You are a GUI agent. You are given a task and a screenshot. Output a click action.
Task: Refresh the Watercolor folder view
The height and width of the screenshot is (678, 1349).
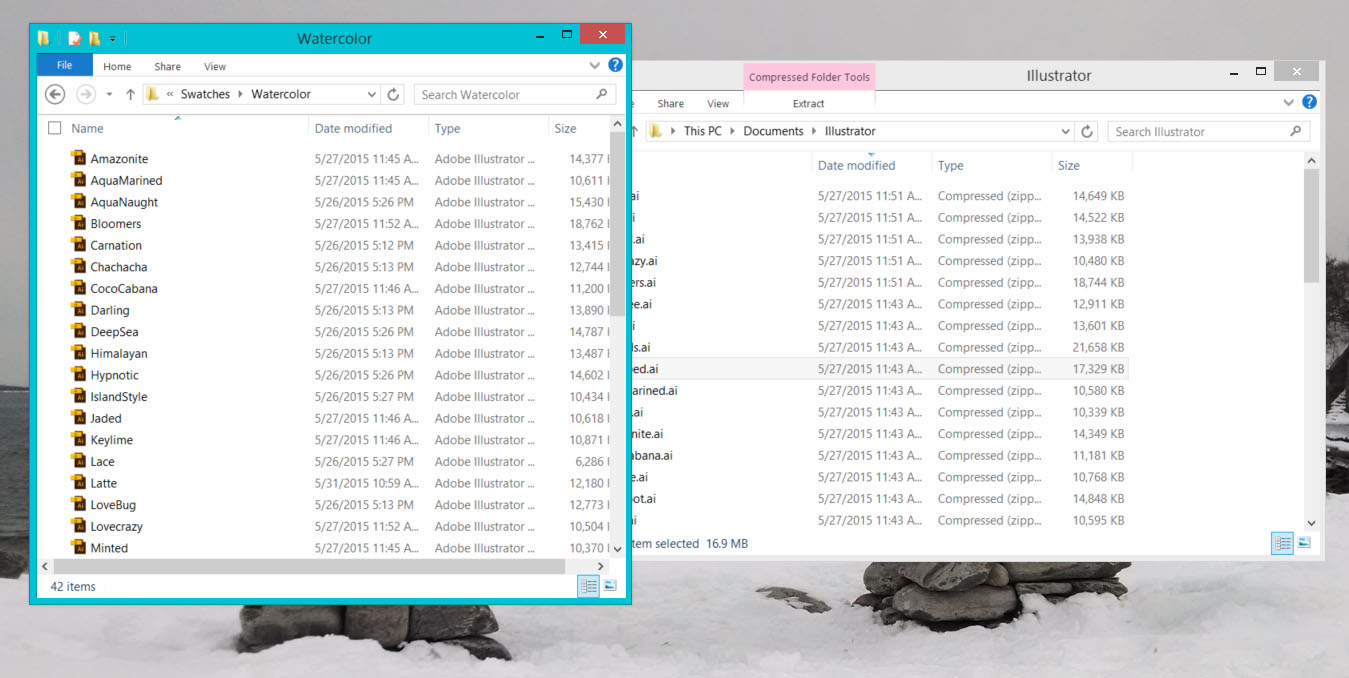coord(394,94)
